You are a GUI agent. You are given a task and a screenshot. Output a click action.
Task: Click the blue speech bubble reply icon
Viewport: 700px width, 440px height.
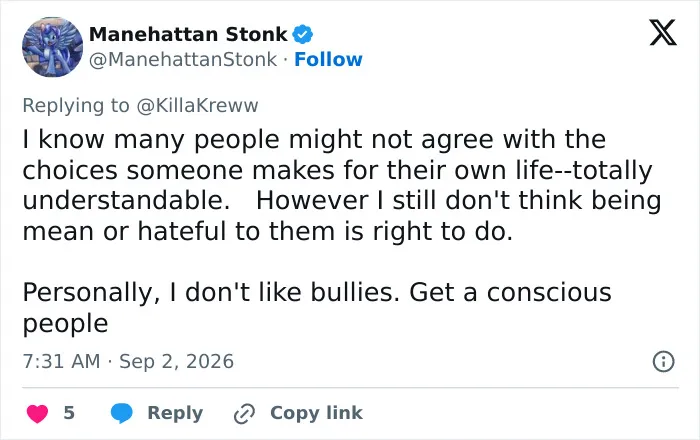click(121, 413)
